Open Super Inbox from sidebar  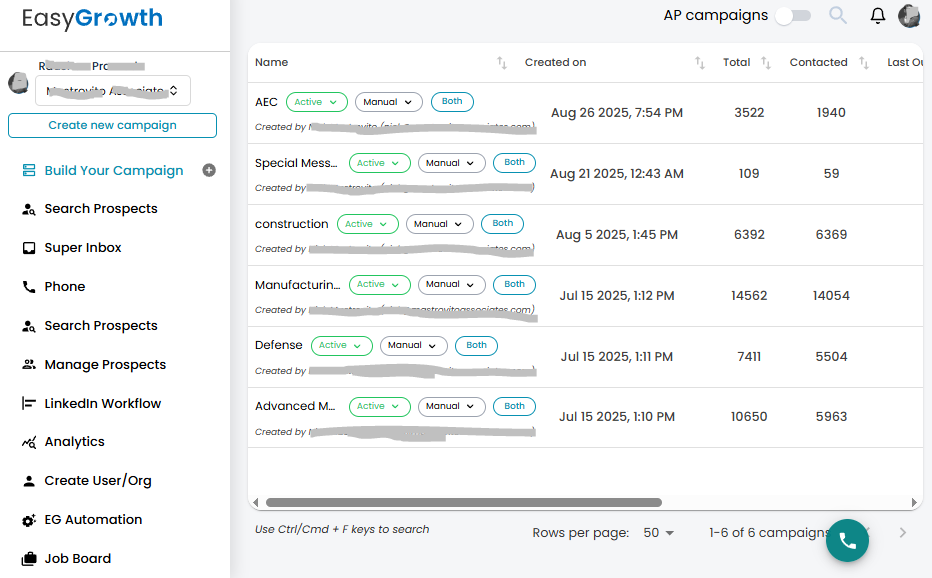(x=83, y=248)
